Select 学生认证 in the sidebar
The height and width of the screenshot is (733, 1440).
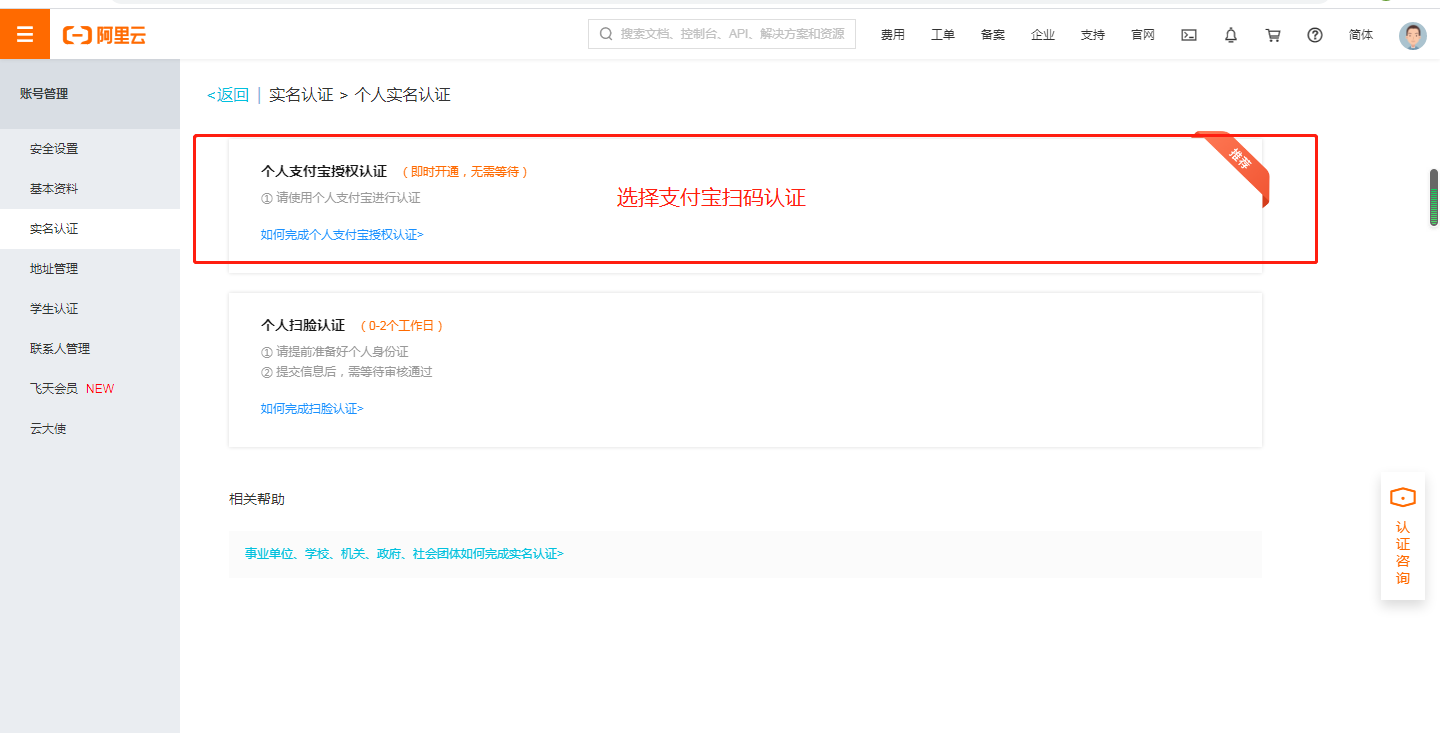(90, 309)
